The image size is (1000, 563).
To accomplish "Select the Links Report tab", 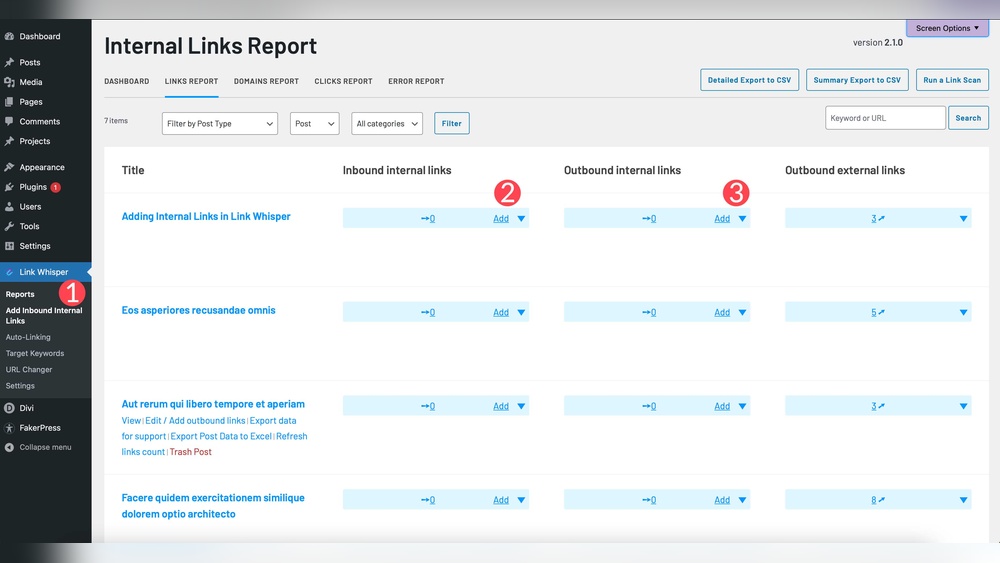I will 191,81.
